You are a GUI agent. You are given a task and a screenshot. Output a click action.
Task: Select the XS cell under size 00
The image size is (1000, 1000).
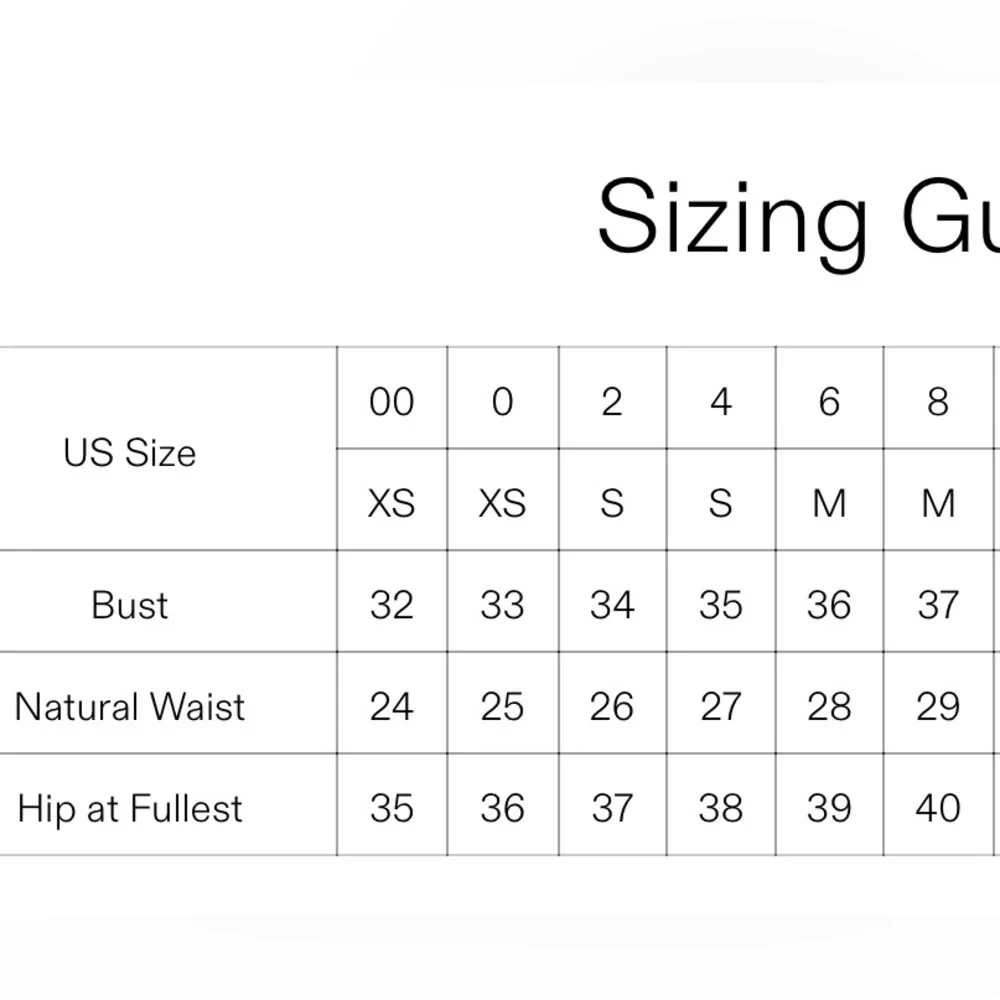[x=391, y=503]
